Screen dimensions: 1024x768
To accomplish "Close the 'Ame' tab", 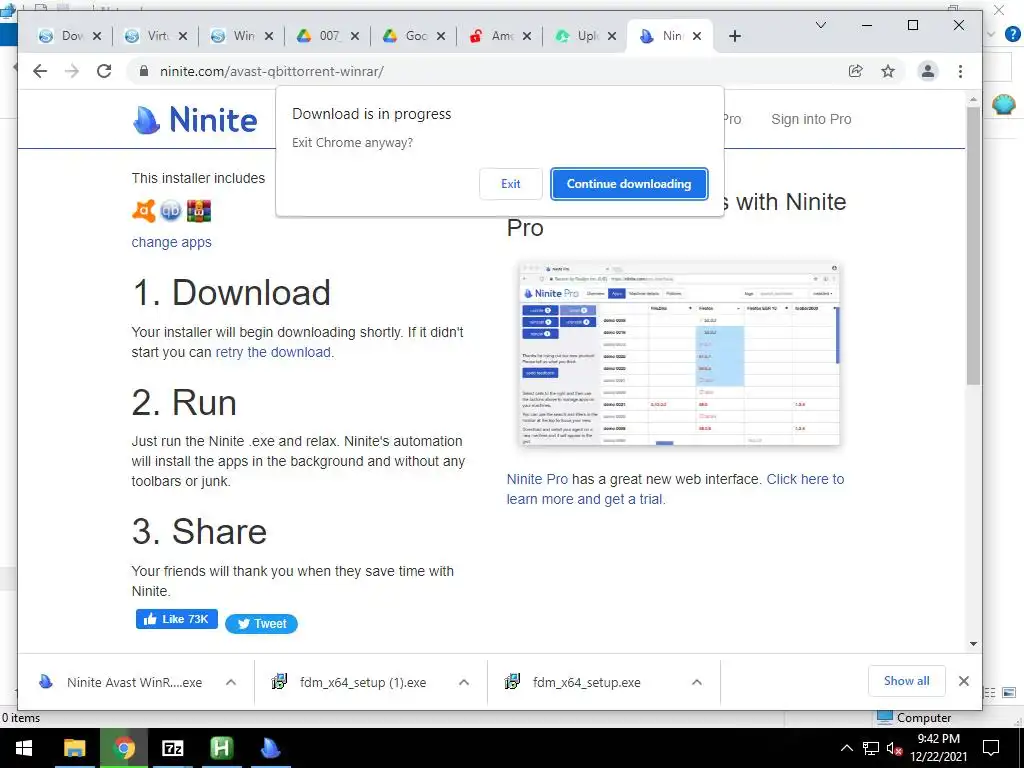I will coord(527,36).
